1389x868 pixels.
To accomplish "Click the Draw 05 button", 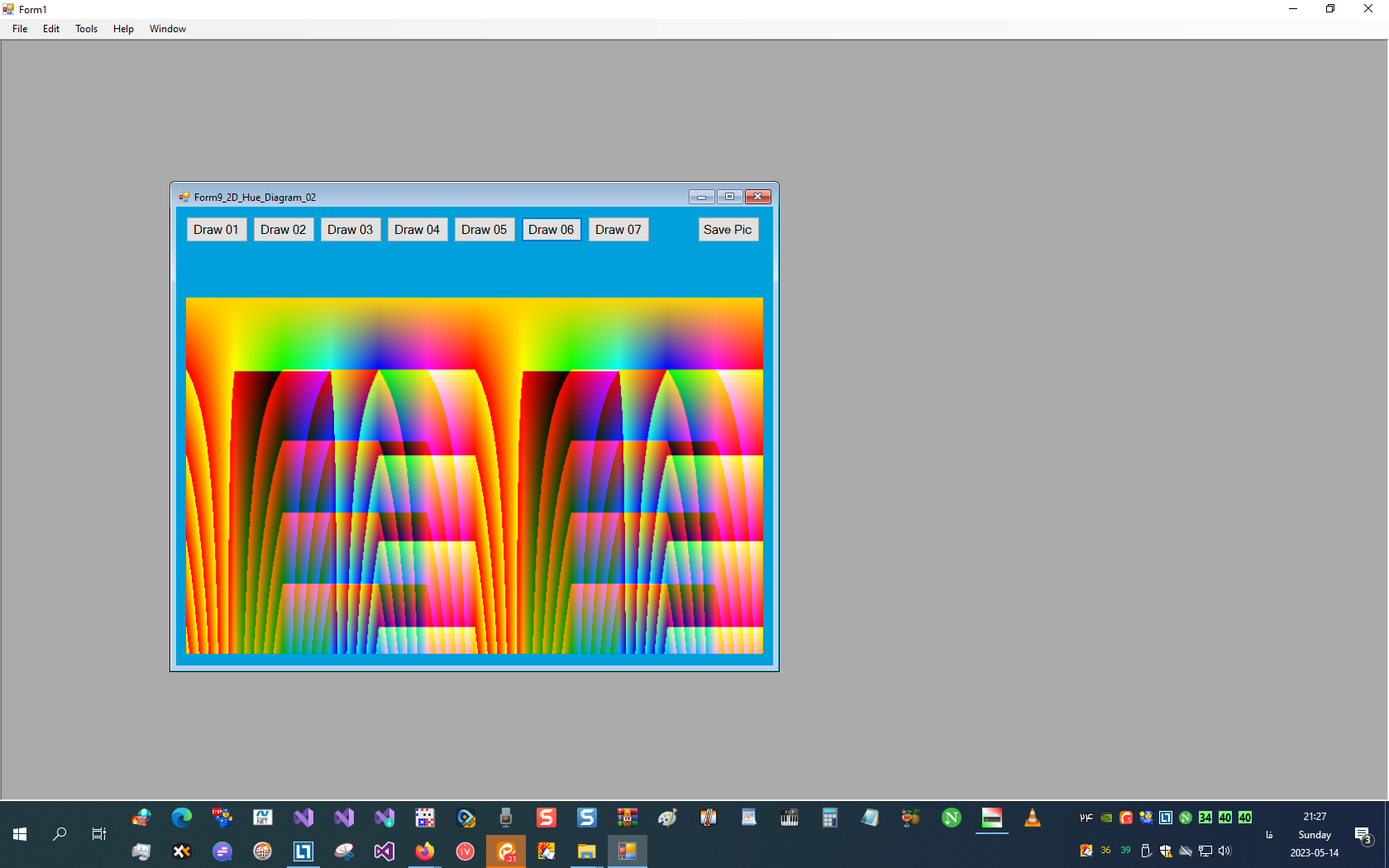I will (x=484, y=230).
